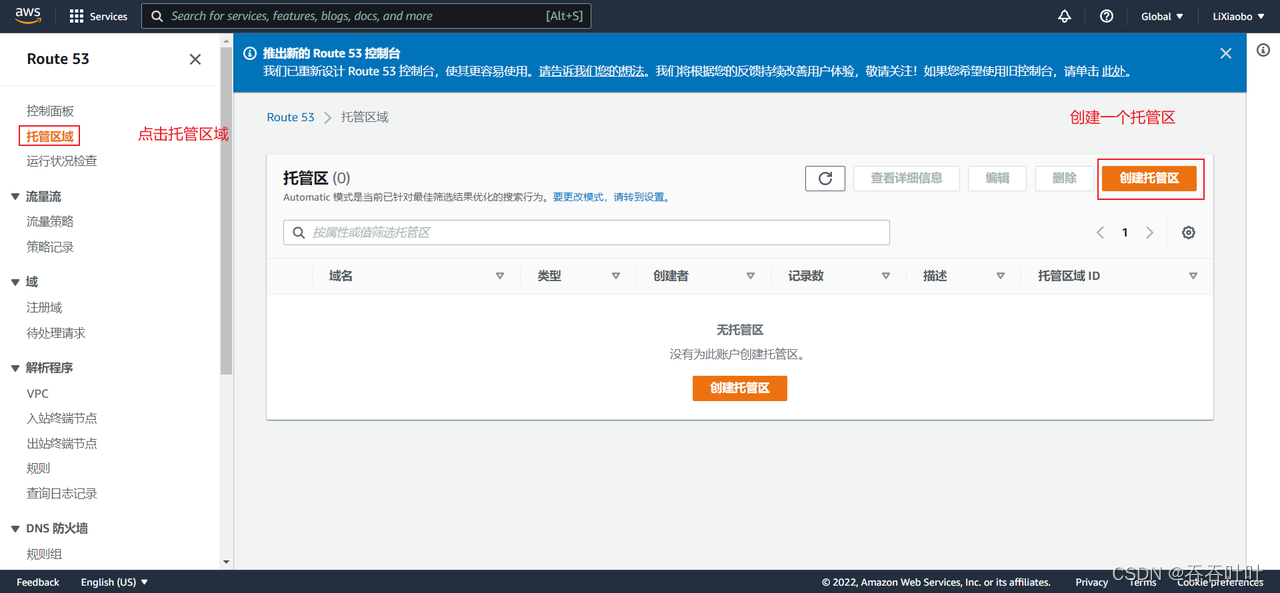Click the sidebar scroll down arrow

[x=226, y=562]
